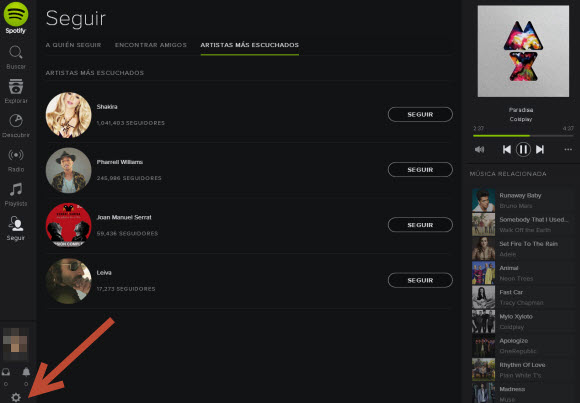This screenshot has height=403, width=580.
Task: Click Animal album thumbnail
Action: click(483, 273)
